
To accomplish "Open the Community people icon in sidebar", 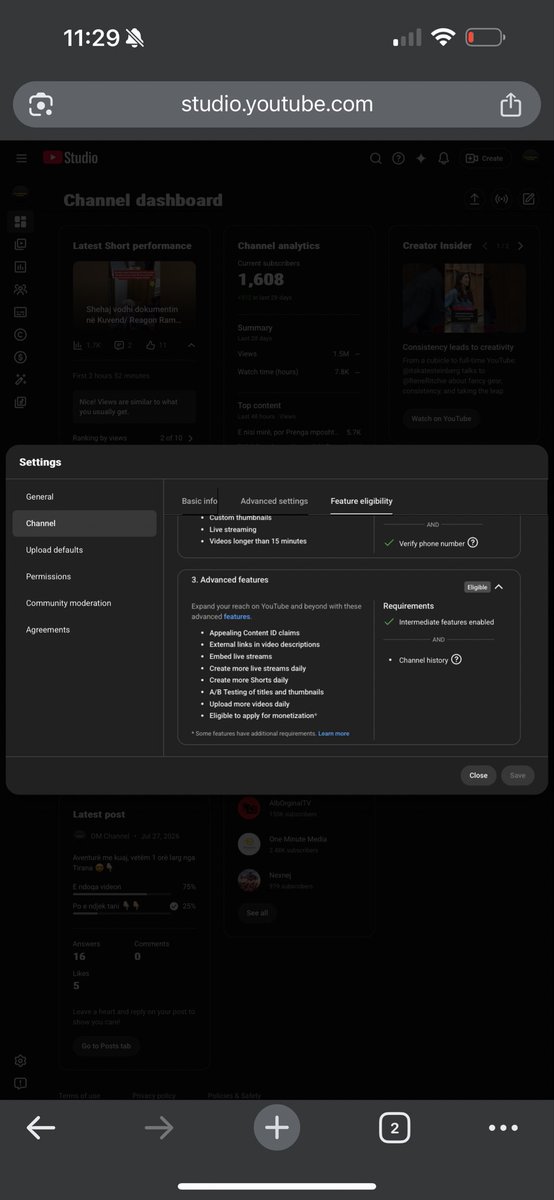I will click(x=21, y=289).
